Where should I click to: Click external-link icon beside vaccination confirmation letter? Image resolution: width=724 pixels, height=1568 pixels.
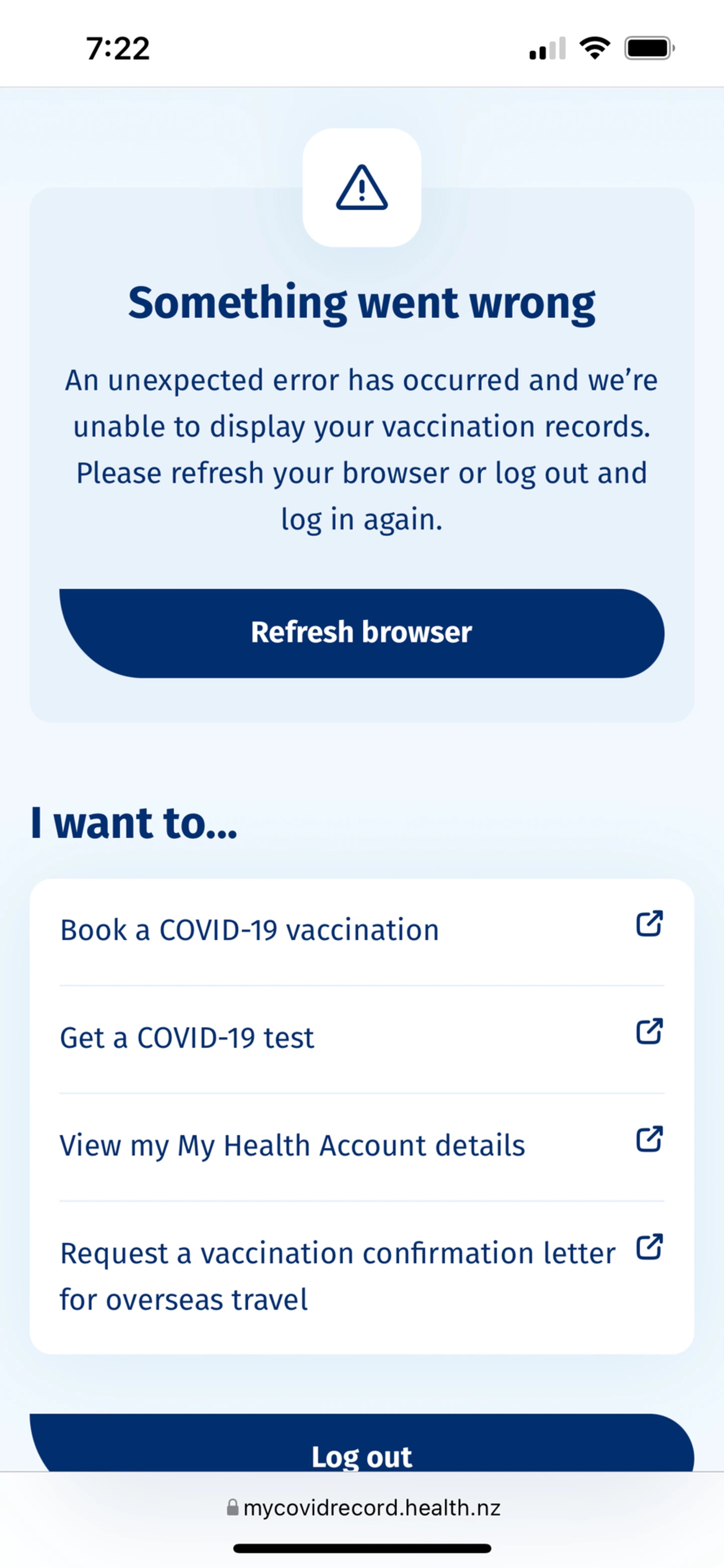click(649, 1247)
